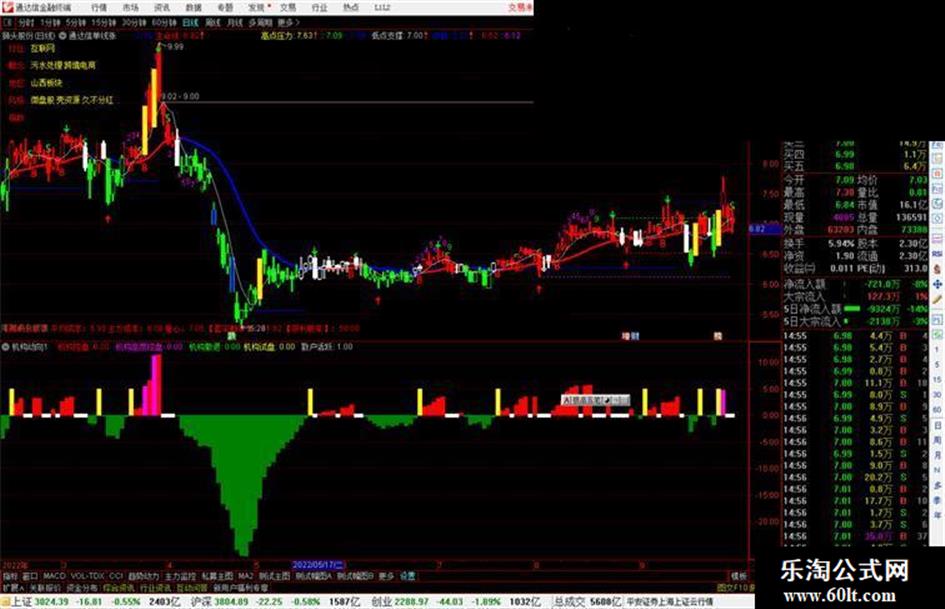Select the 周线 weekly period tab
The image size is (945, 609).
pyautogui.click(x=213, y=23)
